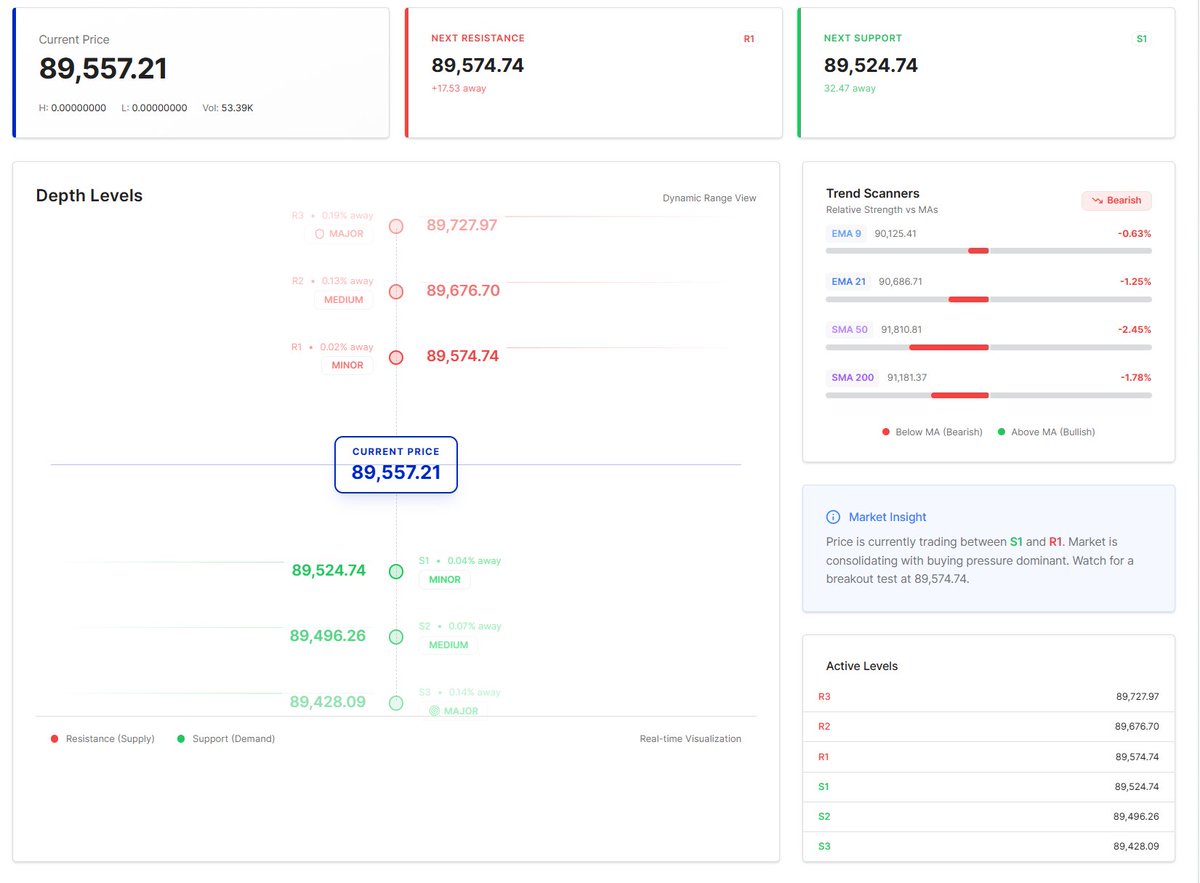Click the SMA 200 value 91,181.37
The image size is (1200, 883).
click(x=907, y=377)
